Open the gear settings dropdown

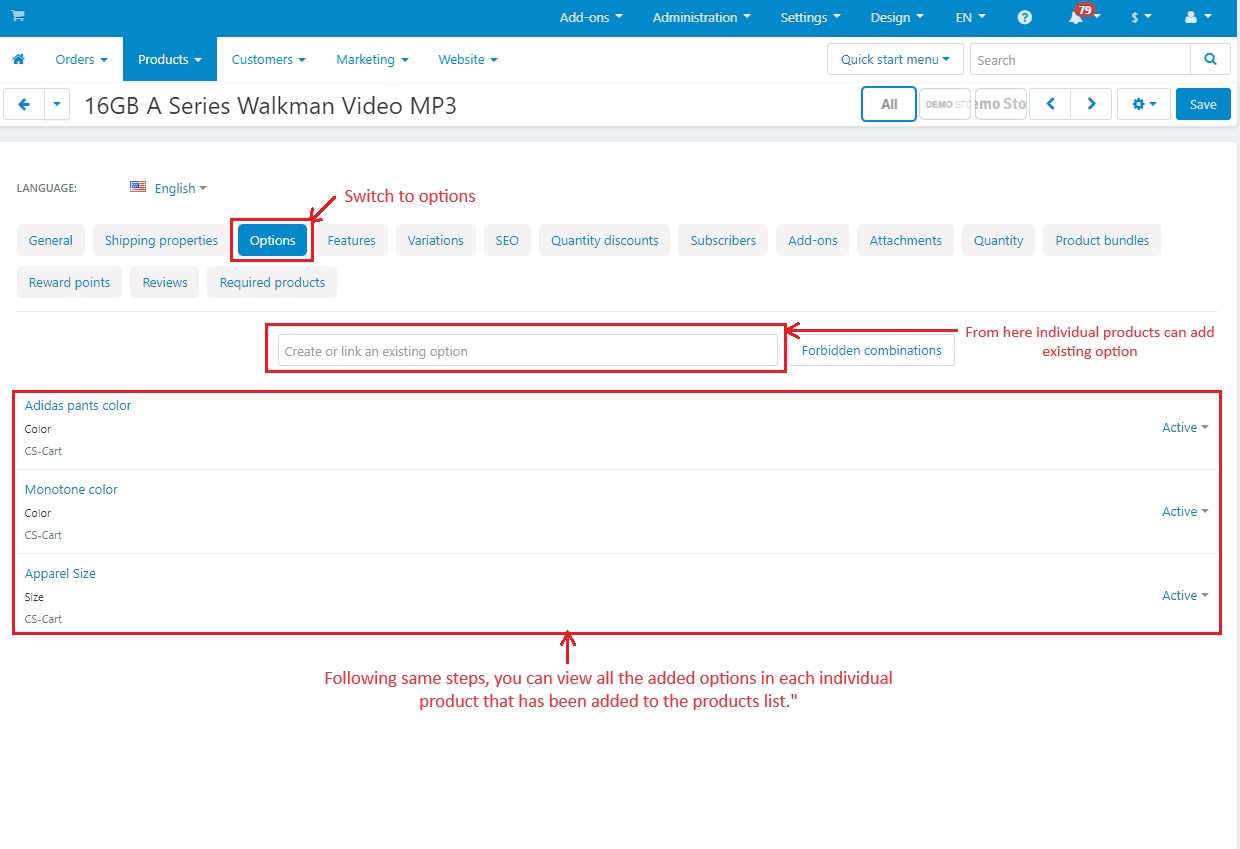(x=1144, y=104)
